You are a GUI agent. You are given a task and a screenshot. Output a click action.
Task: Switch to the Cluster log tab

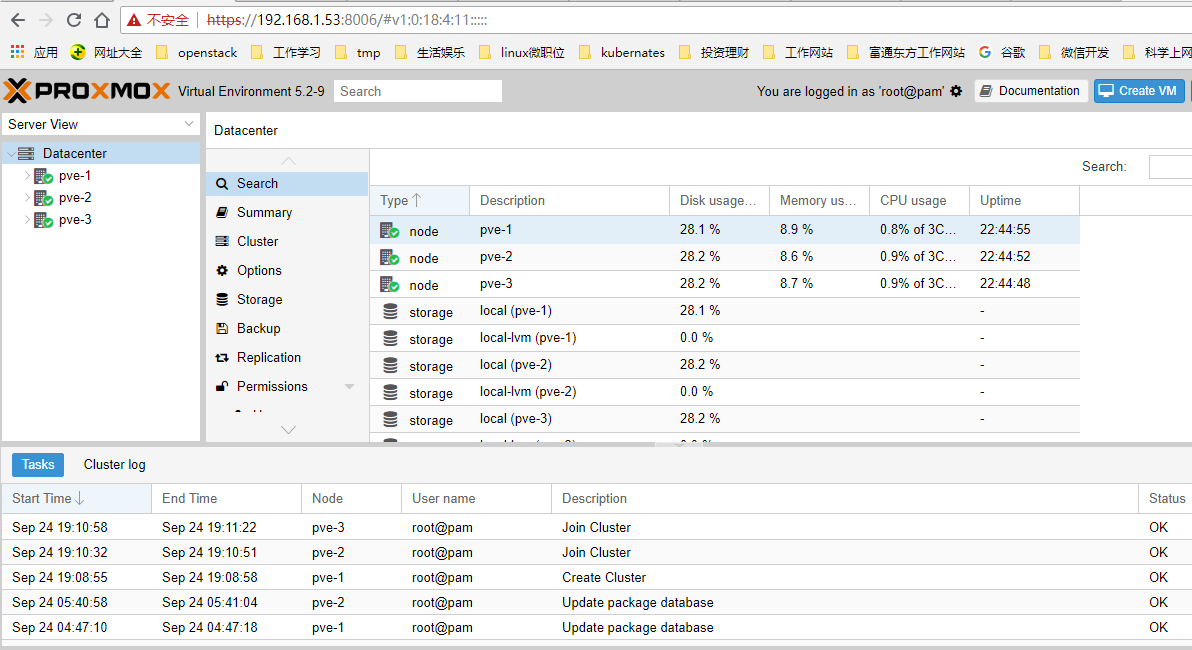click(113, 464)
